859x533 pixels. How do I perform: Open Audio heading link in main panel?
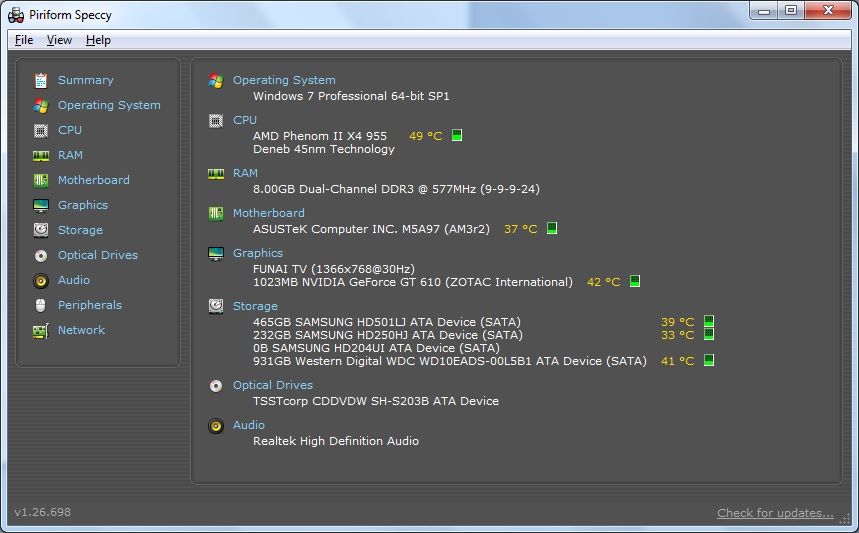(x=249, y=425)
